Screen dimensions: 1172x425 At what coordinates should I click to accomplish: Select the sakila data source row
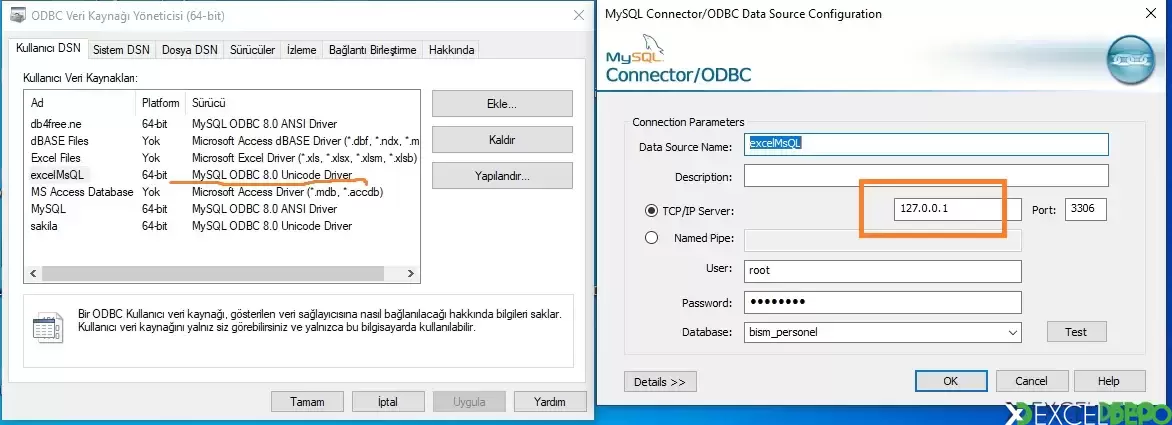coord(222,226)
